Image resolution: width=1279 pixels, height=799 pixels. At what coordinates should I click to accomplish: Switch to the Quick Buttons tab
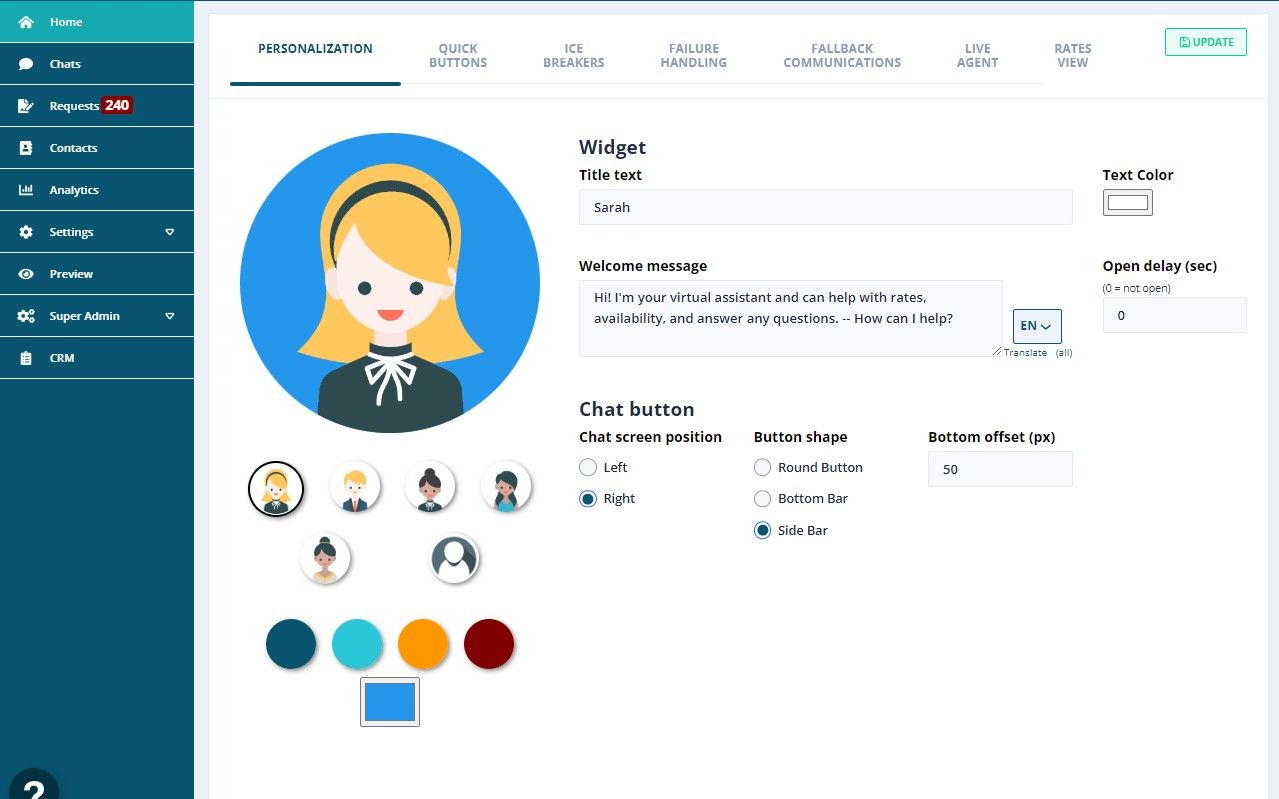458,55
